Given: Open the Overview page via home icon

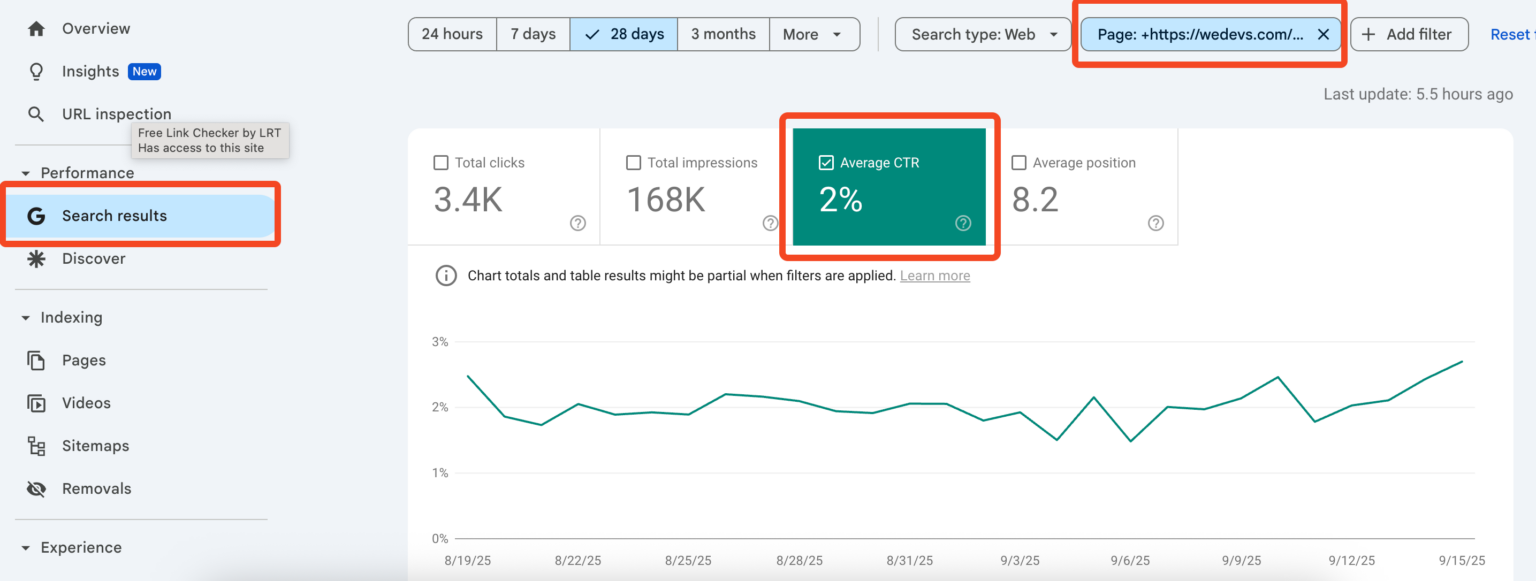Looking at the screenshot, I should click(x=36, y=28).
